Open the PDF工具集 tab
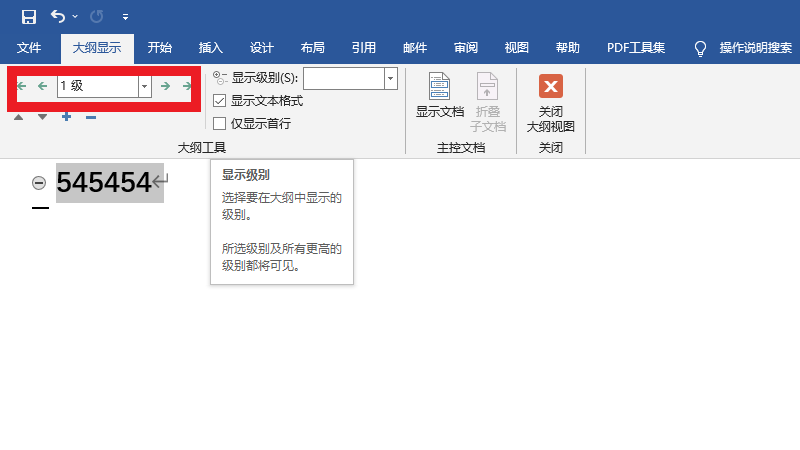Screen dimensions: 800x450 [x=636, y=48]
